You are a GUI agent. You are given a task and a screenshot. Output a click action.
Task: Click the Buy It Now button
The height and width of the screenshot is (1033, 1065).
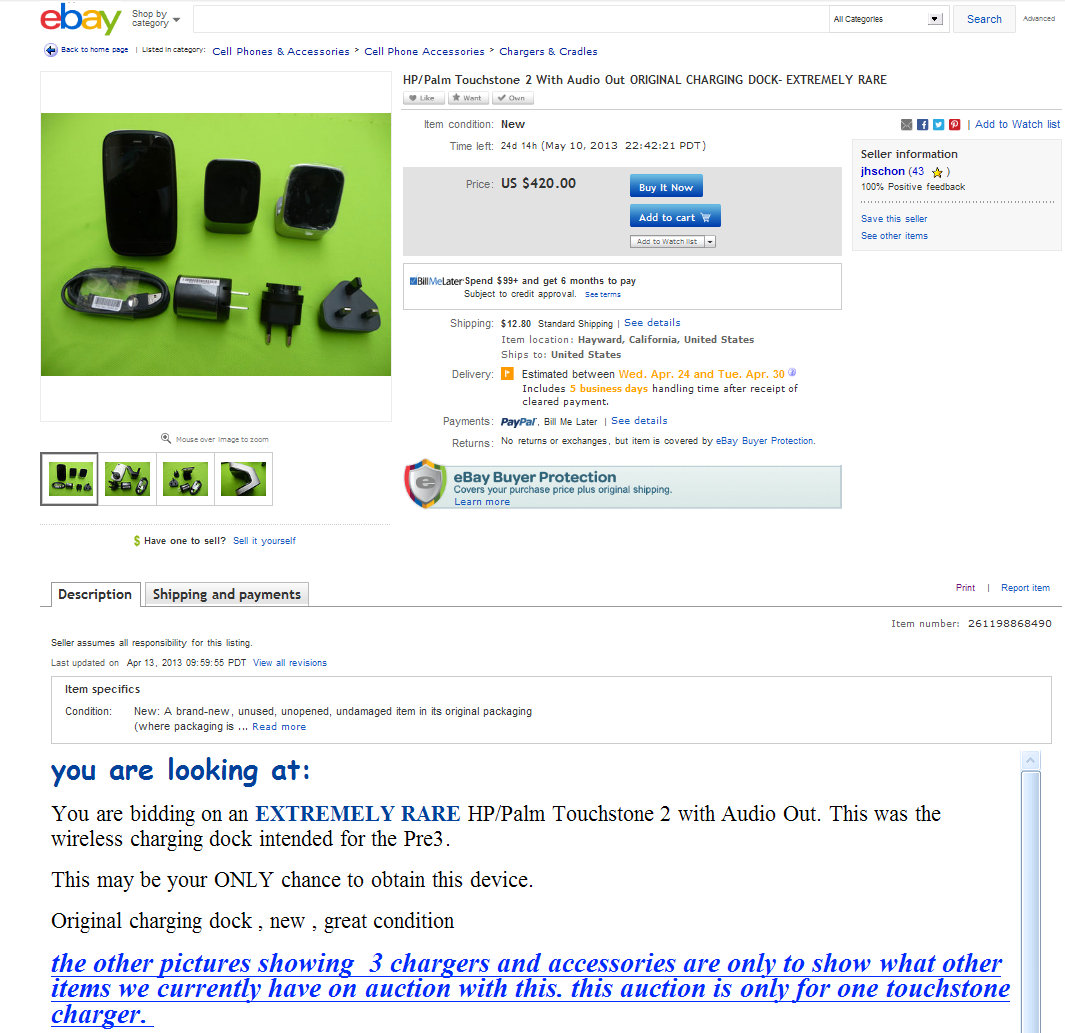(x=666, y=187)
